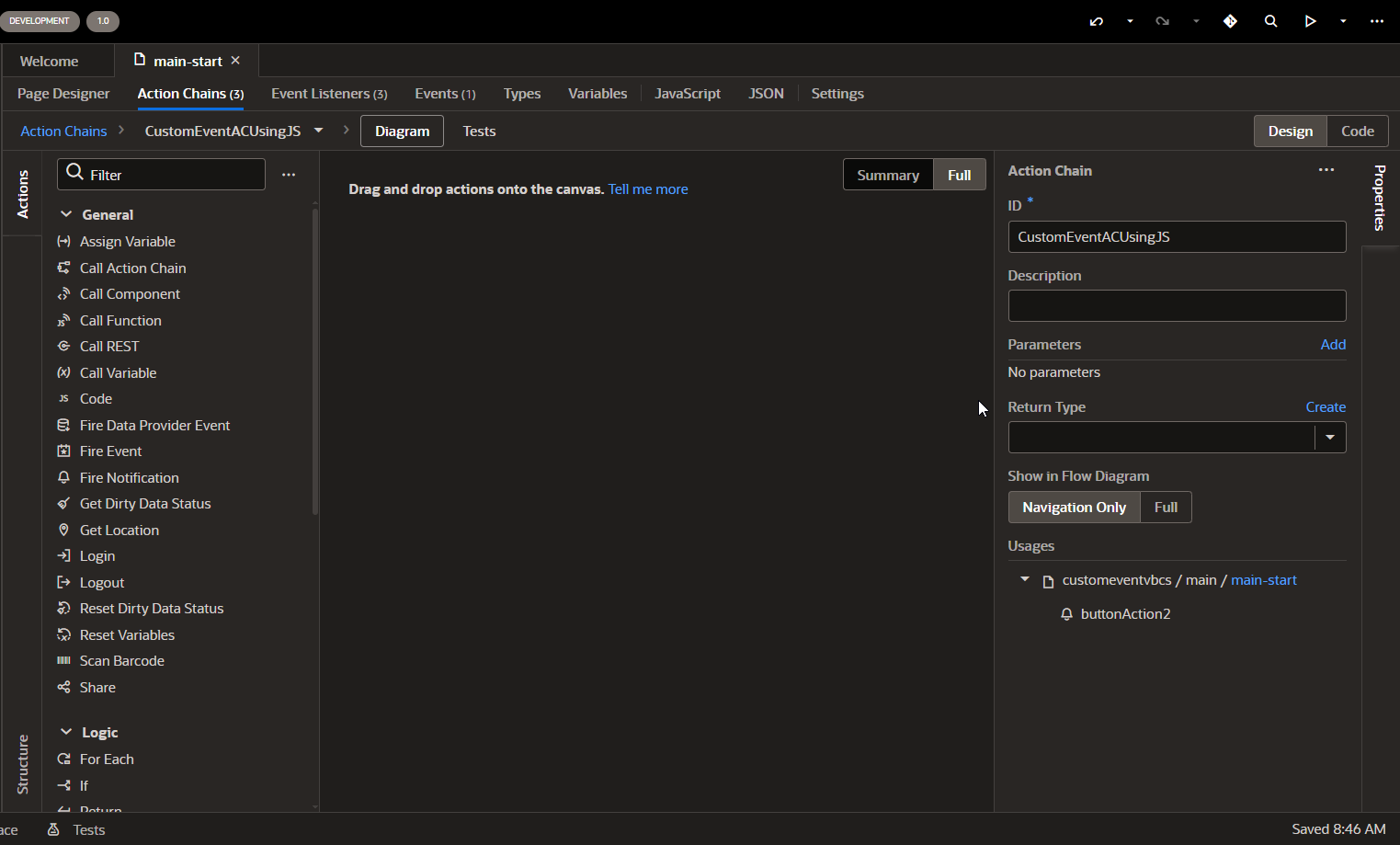Open the Events tab

point(445,94)
